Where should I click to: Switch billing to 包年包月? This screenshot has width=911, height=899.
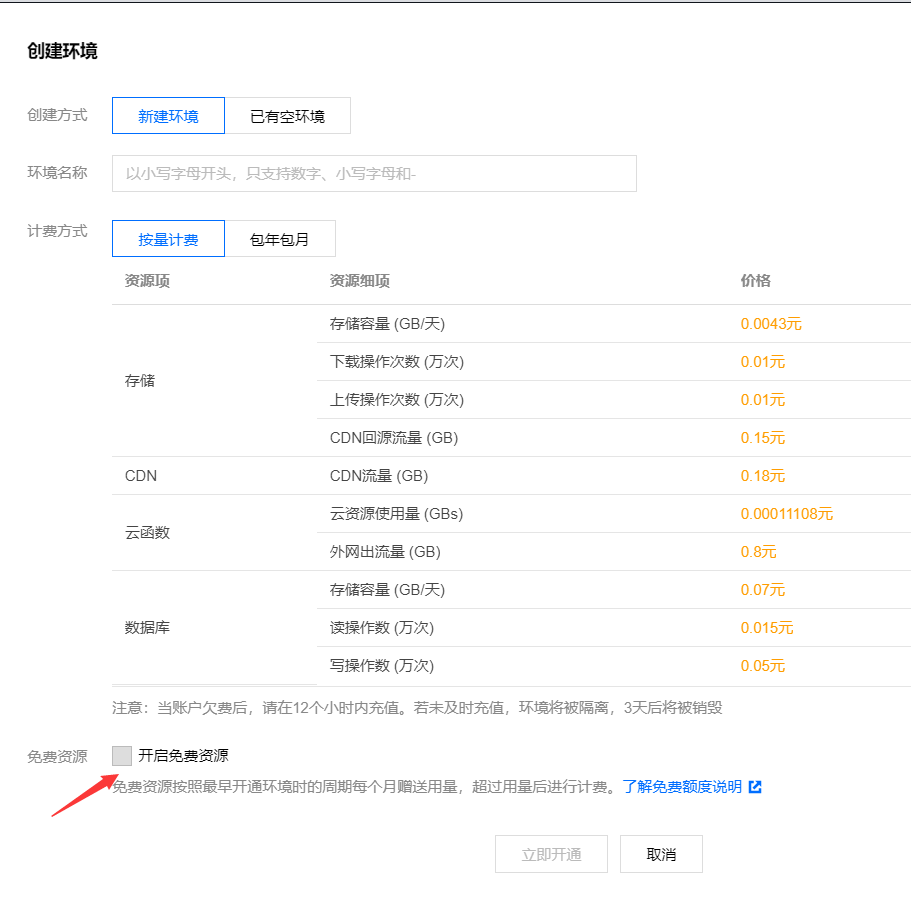click(x=281, y=238)
